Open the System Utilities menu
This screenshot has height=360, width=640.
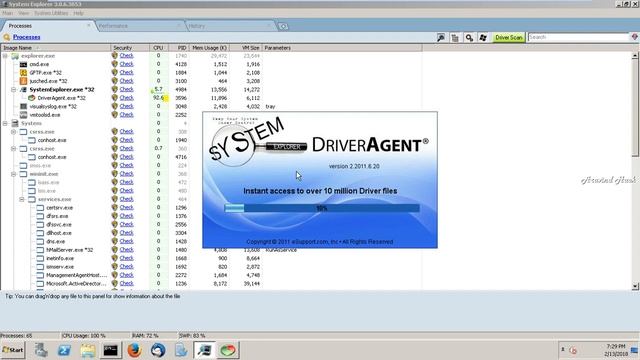(51, 13)
